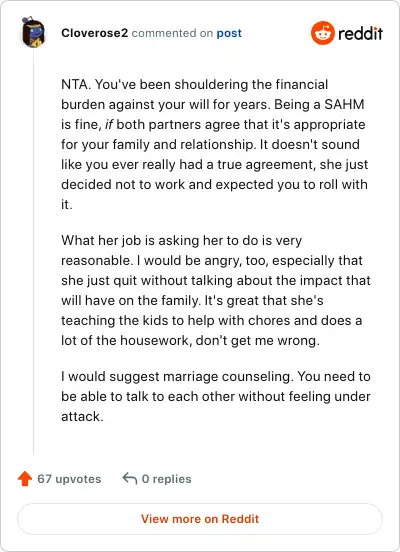Click the final word "attack."
This screenshot has width=400, height=552.
point(82,416)
